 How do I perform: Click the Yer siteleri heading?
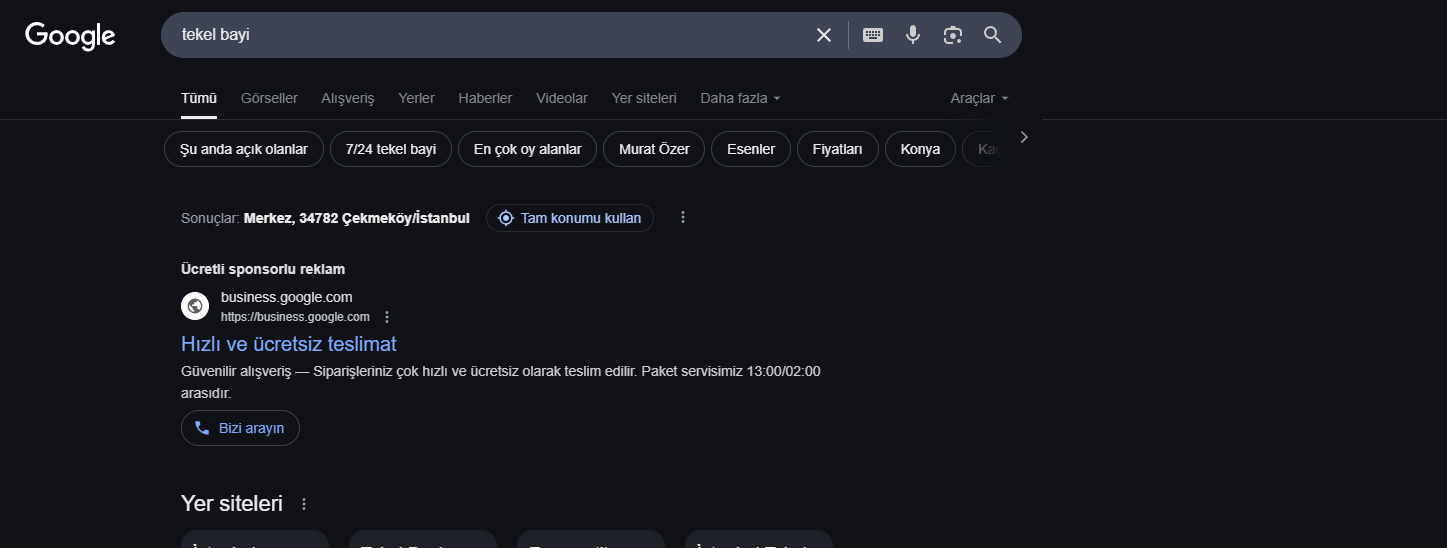[232, 503]
